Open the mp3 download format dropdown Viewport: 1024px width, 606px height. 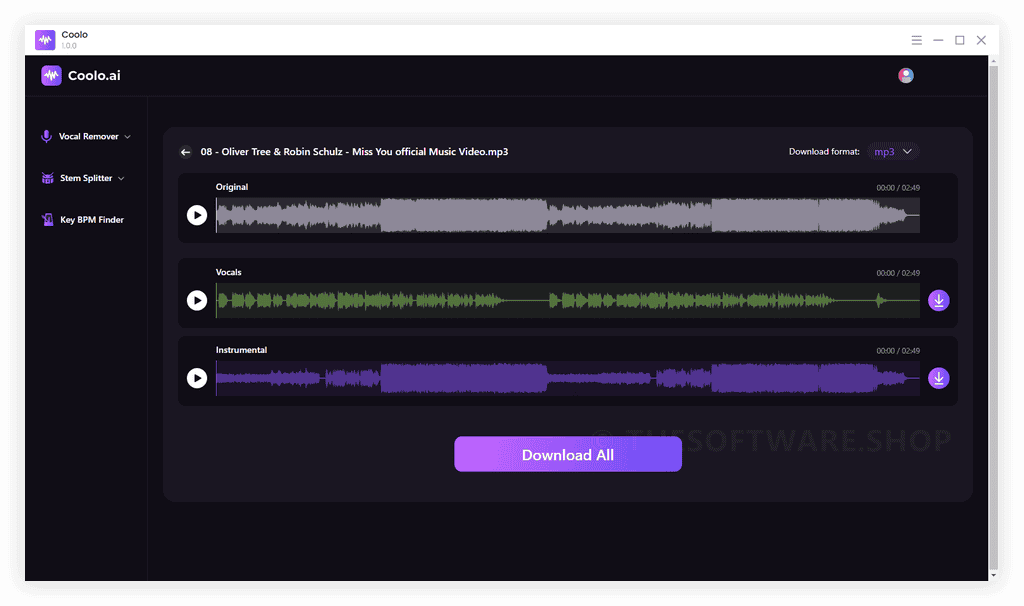click(893, 152)
